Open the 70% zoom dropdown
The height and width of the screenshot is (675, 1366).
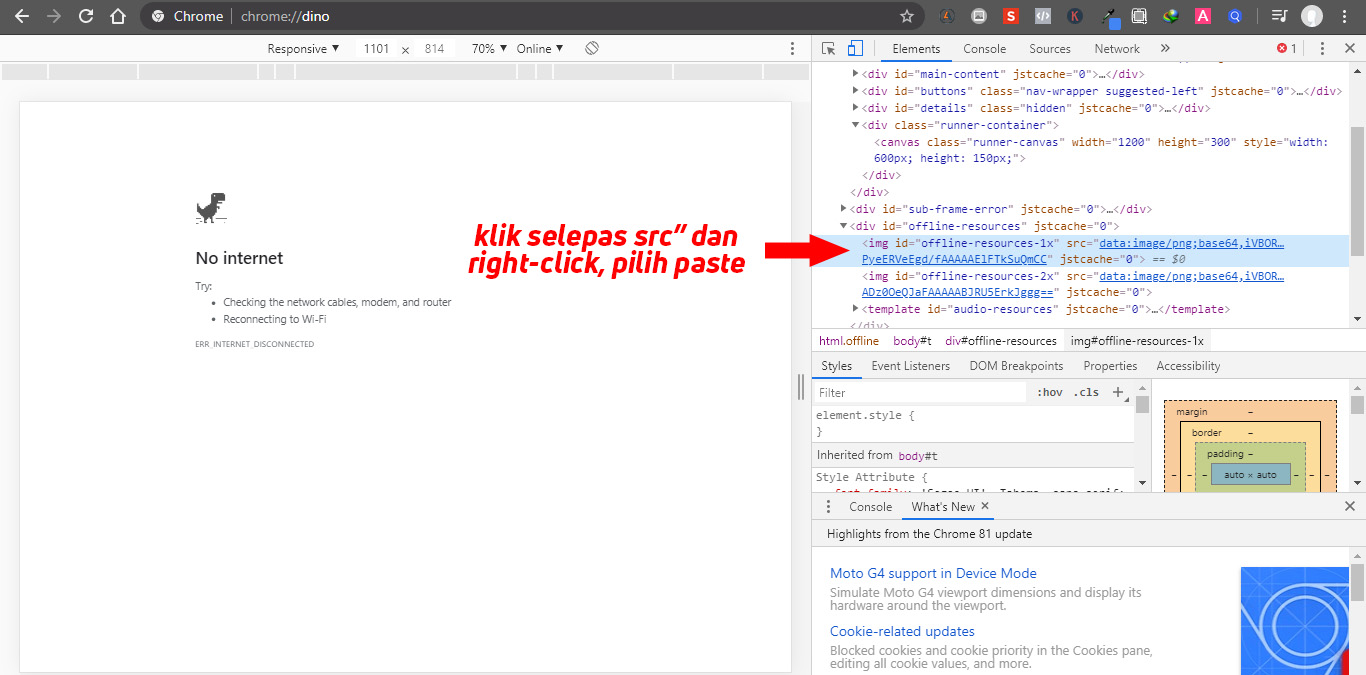coord(489,48)
